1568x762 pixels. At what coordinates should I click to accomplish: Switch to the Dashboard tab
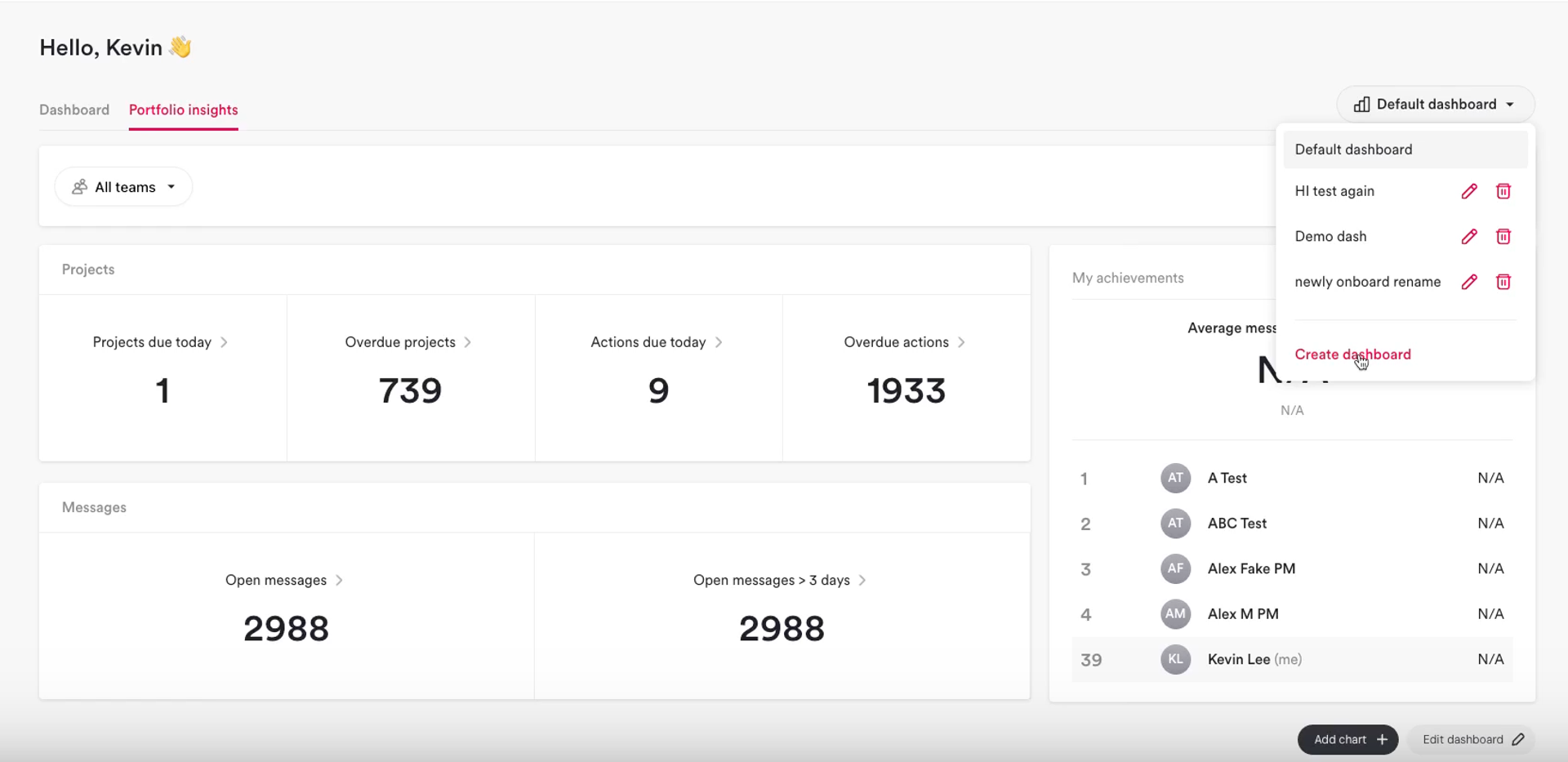(74, 109)
